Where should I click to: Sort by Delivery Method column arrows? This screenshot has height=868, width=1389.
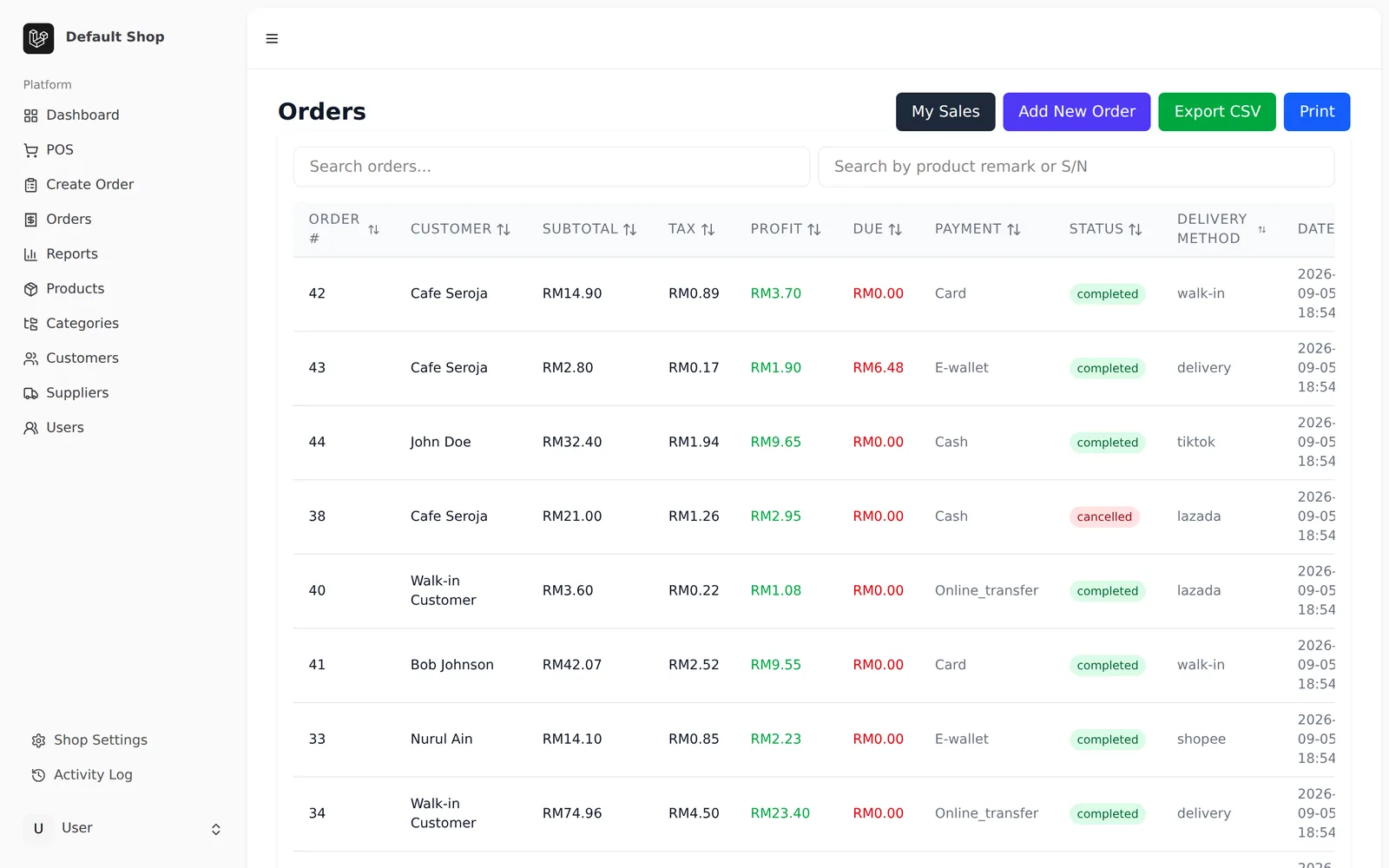tap(1262, 229)
